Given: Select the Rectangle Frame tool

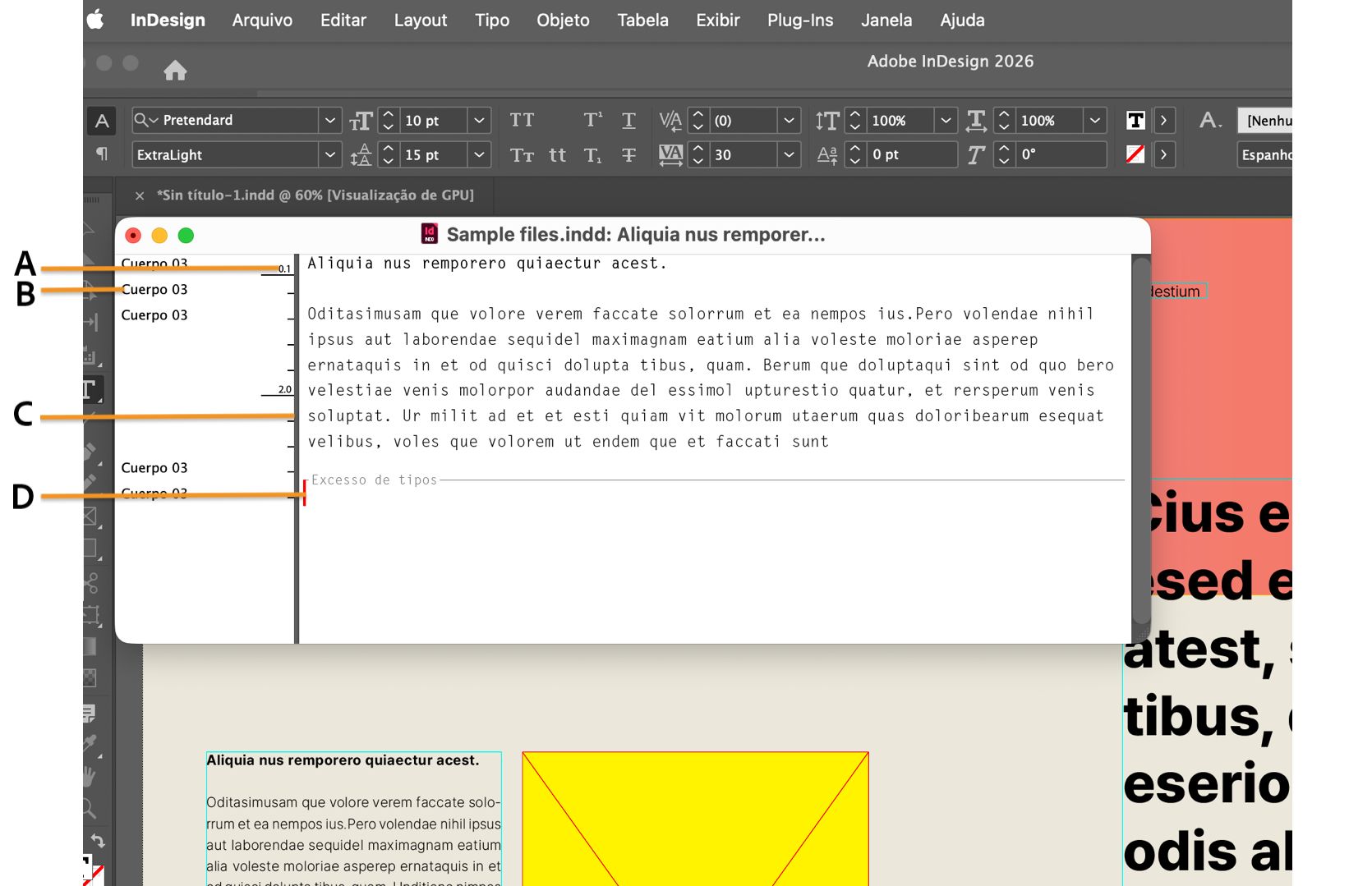Looking at the screenshot, I should tap(90, 516).
